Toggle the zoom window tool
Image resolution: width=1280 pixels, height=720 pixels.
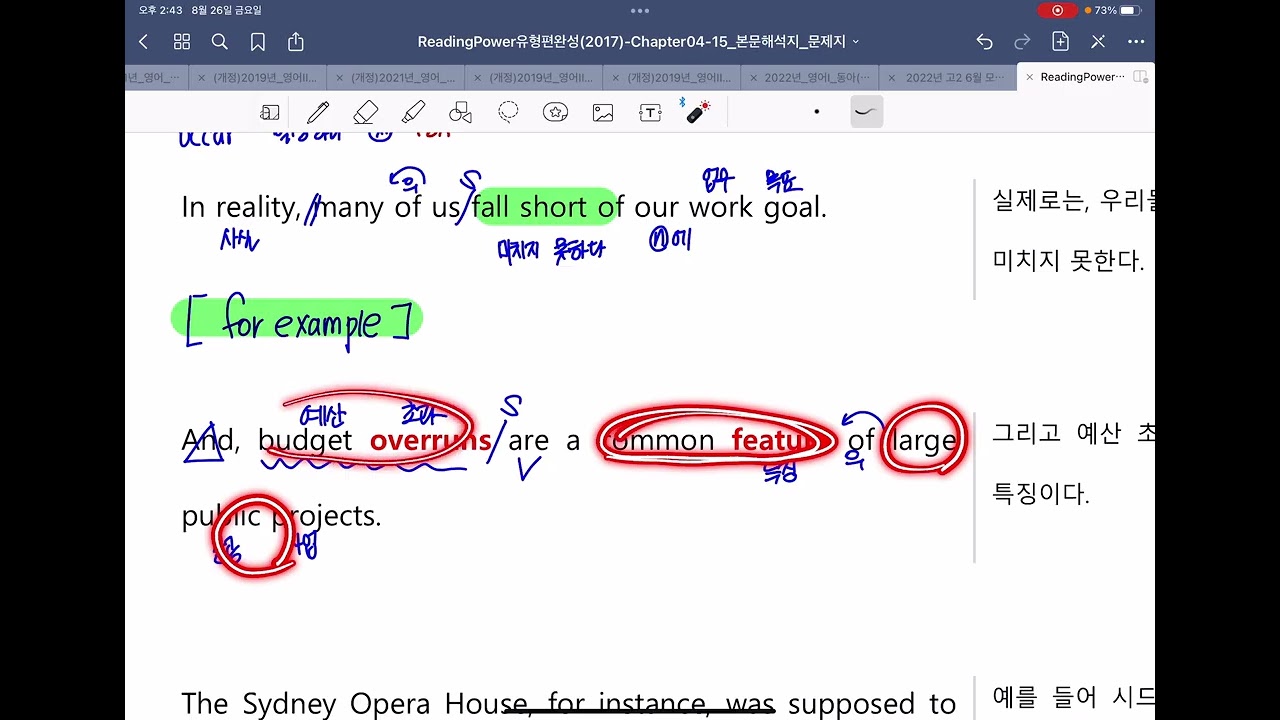[x=270, y=113]
